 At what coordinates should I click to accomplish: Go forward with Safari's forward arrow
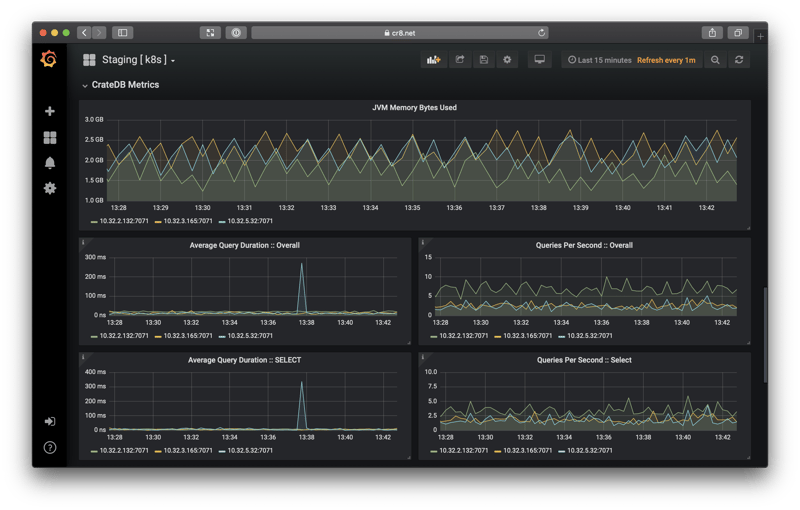point(99,33)
